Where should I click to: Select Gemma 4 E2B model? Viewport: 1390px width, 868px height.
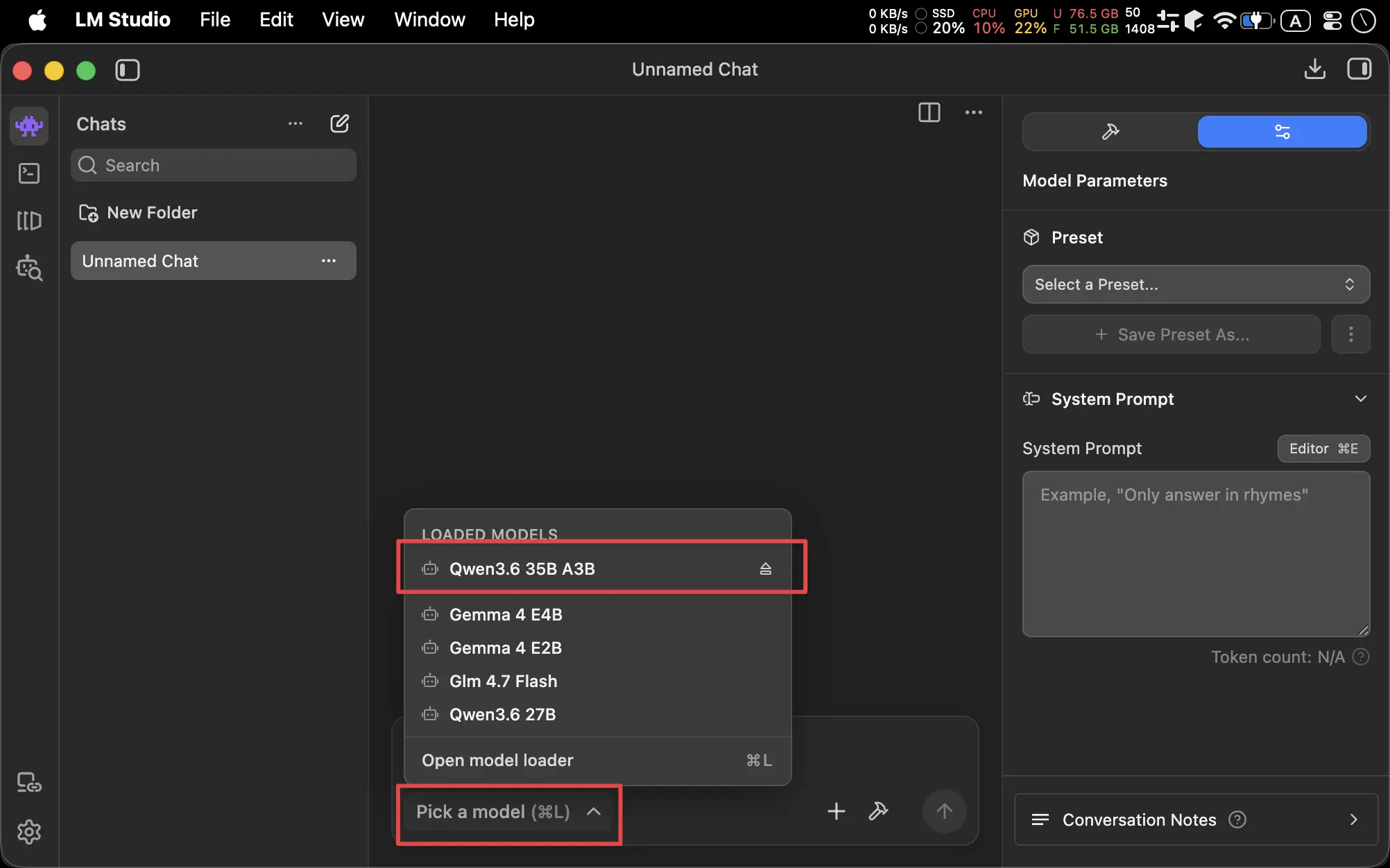click(598, 648)
